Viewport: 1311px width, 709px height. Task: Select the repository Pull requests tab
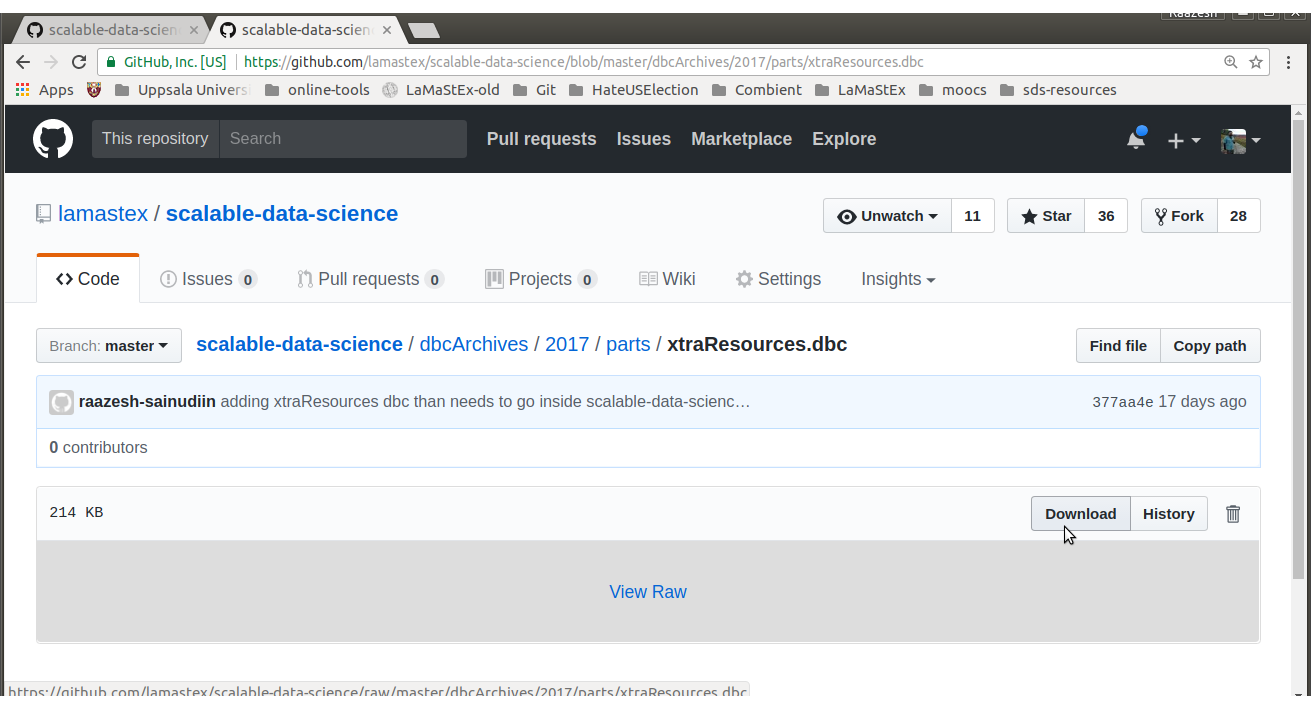click(370, 279)
